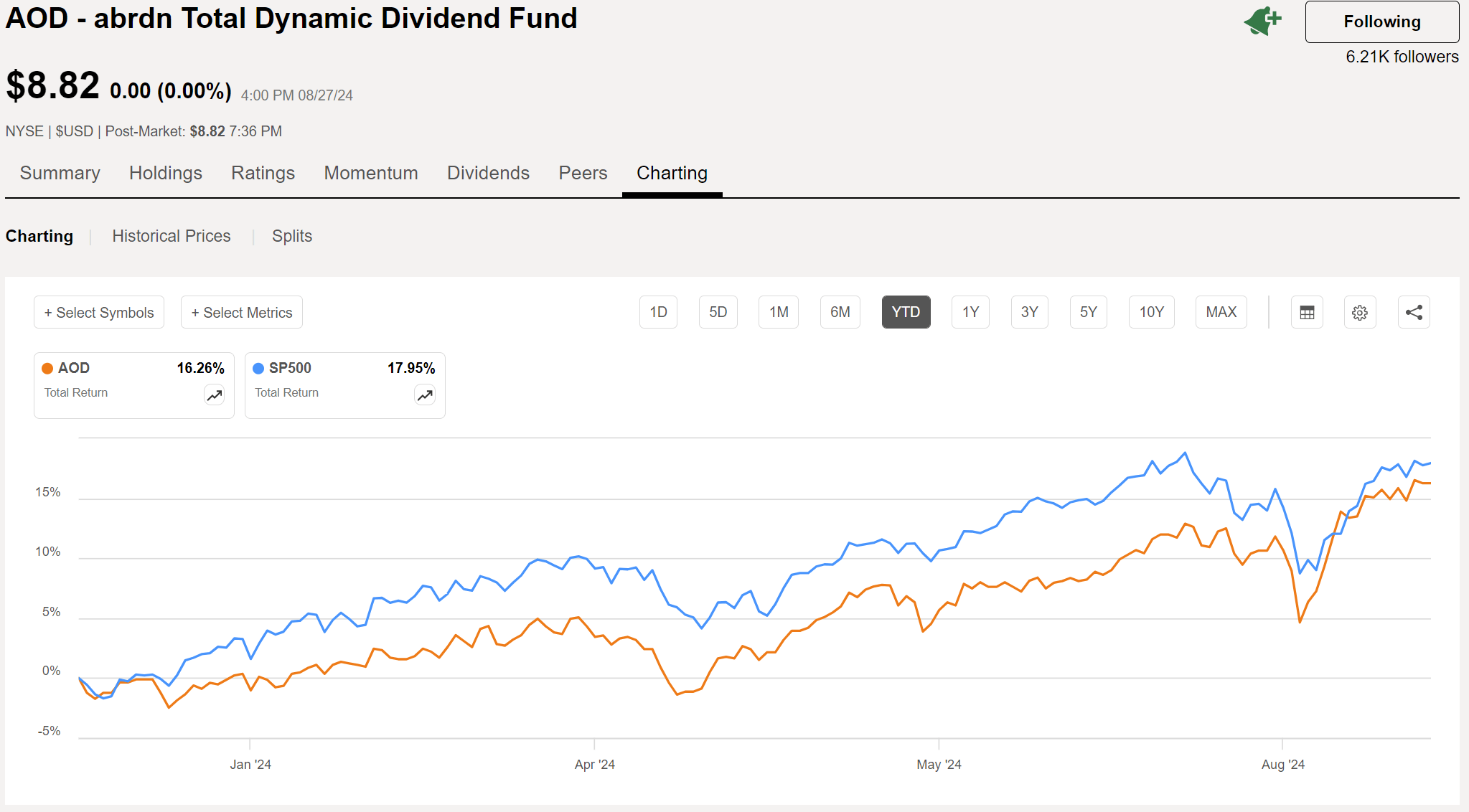Activate the 5D time range
Viewport: 1469px width, 812px height.
pos(718,312)
